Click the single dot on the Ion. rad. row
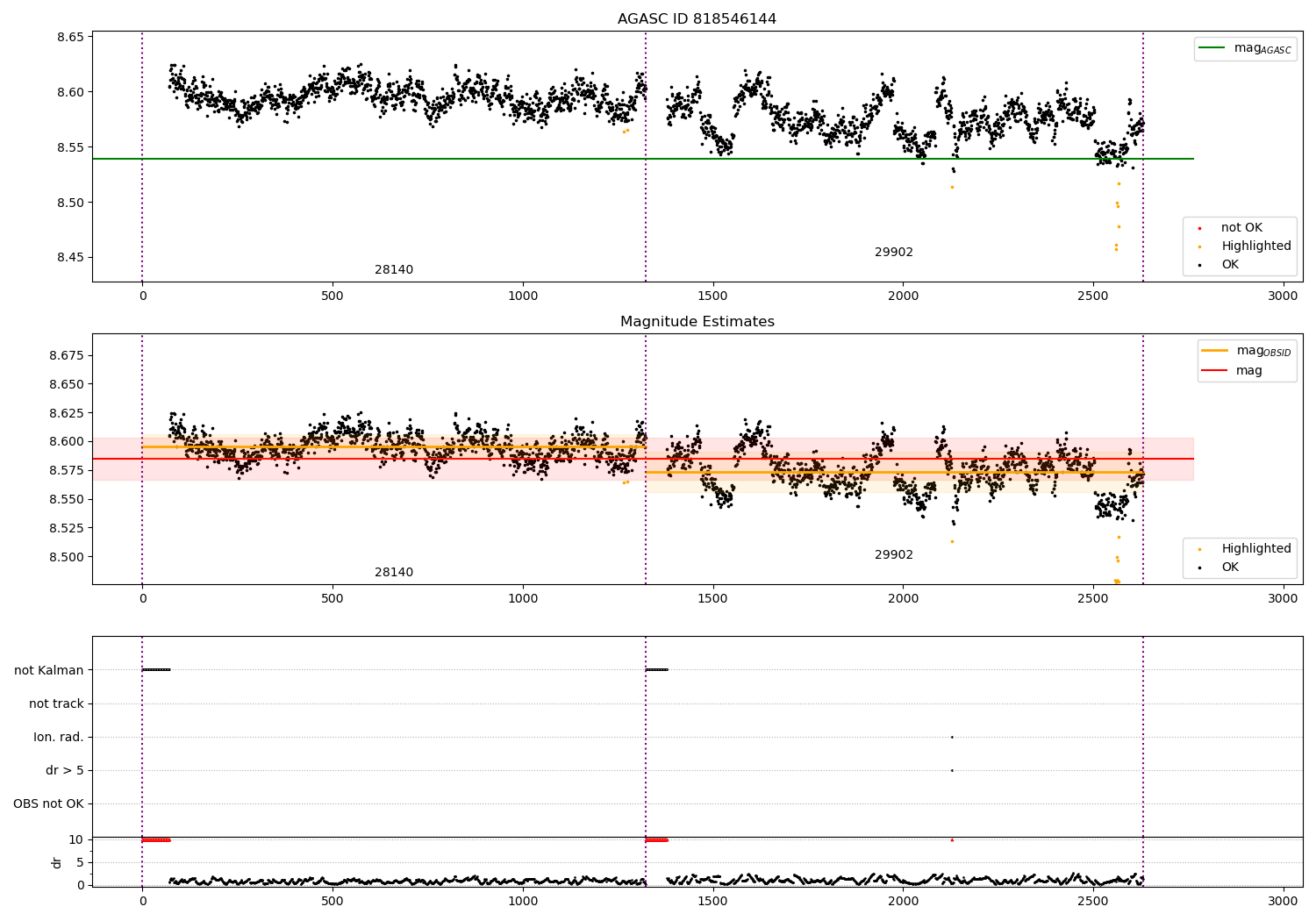 [952, 737]
